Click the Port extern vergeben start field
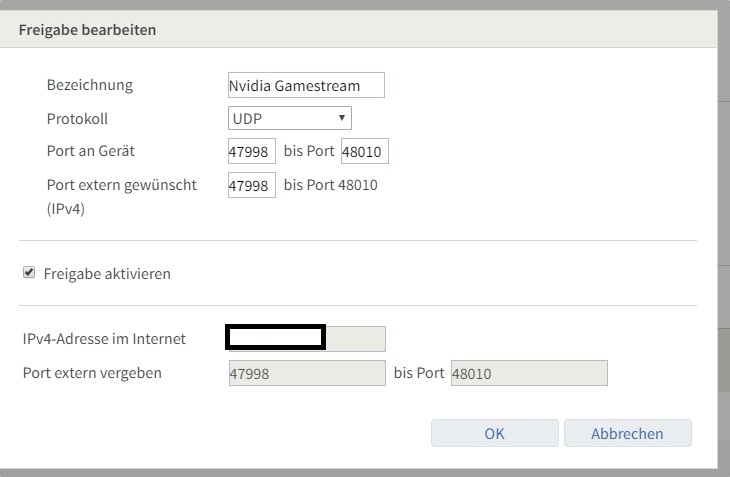The width and height of the screenshot is (730, 477). pyautogui.click(x=306, y=373)
